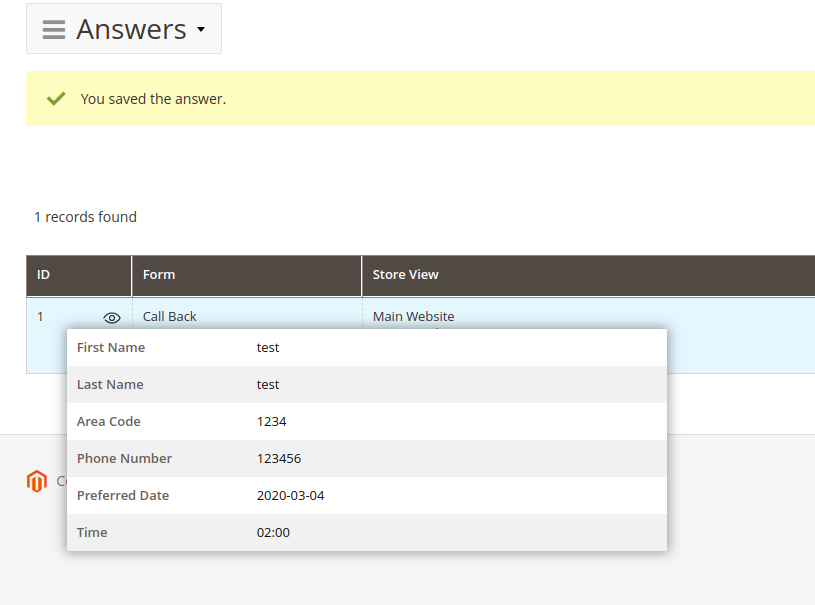Click the Time value 02:00
This screenshot has height=605, width=815.
pyautogui.click(x=273, y=533)
